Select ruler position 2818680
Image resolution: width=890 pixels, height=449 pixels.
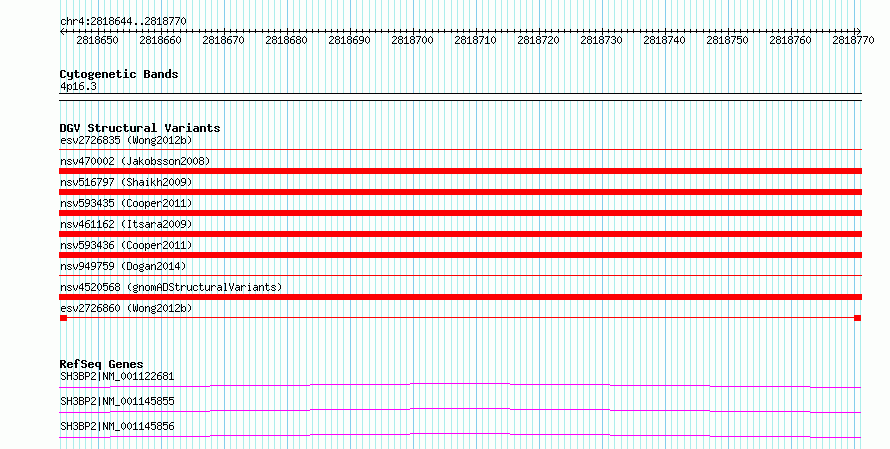click(x=286, y=40)
